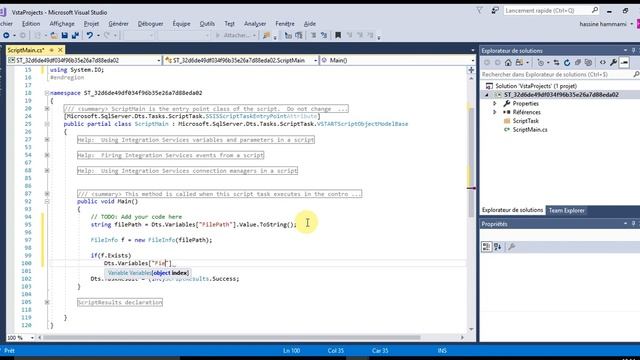The image size is (640, 360).
Task: Open the Undo history dropdown arrow
Action: (x=98, y=36)
